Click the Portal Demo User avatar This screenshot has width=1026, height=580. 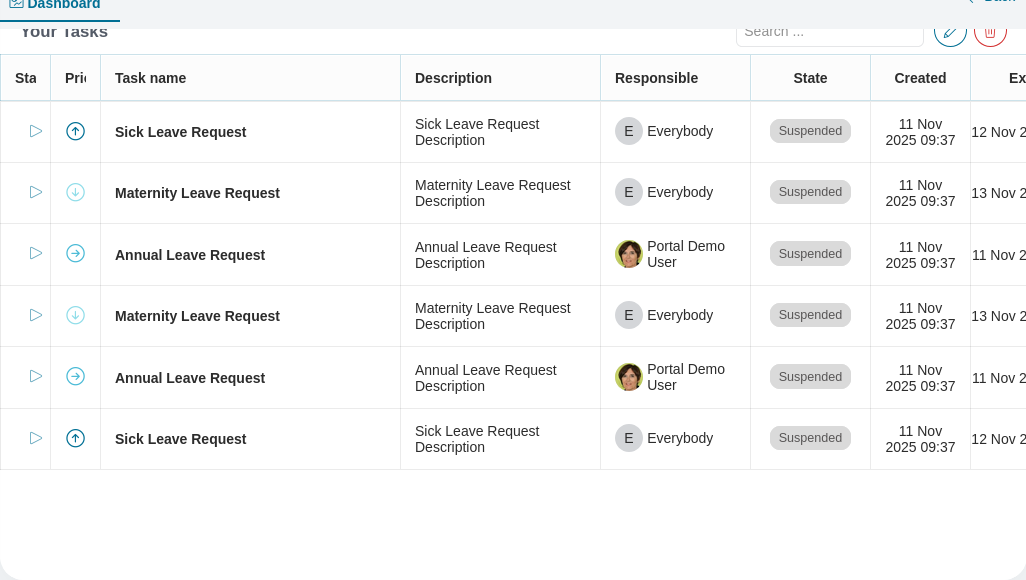tap(629, 254)
